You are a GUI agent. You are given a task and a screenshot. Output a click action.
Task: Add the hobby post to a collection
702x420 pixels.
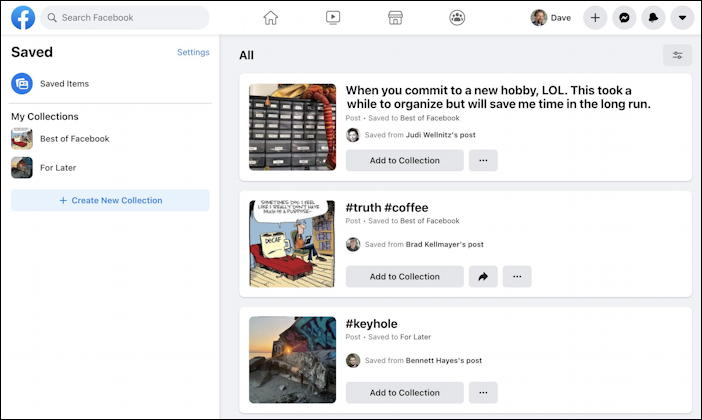point(405,160)
